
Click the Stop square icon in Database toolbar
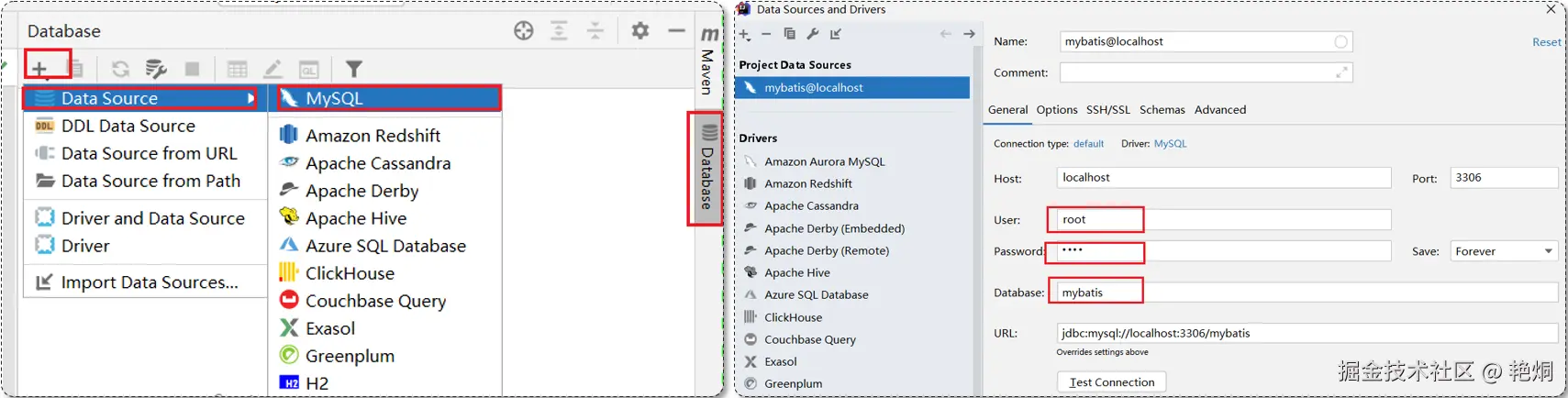click(x=192, y=69)
